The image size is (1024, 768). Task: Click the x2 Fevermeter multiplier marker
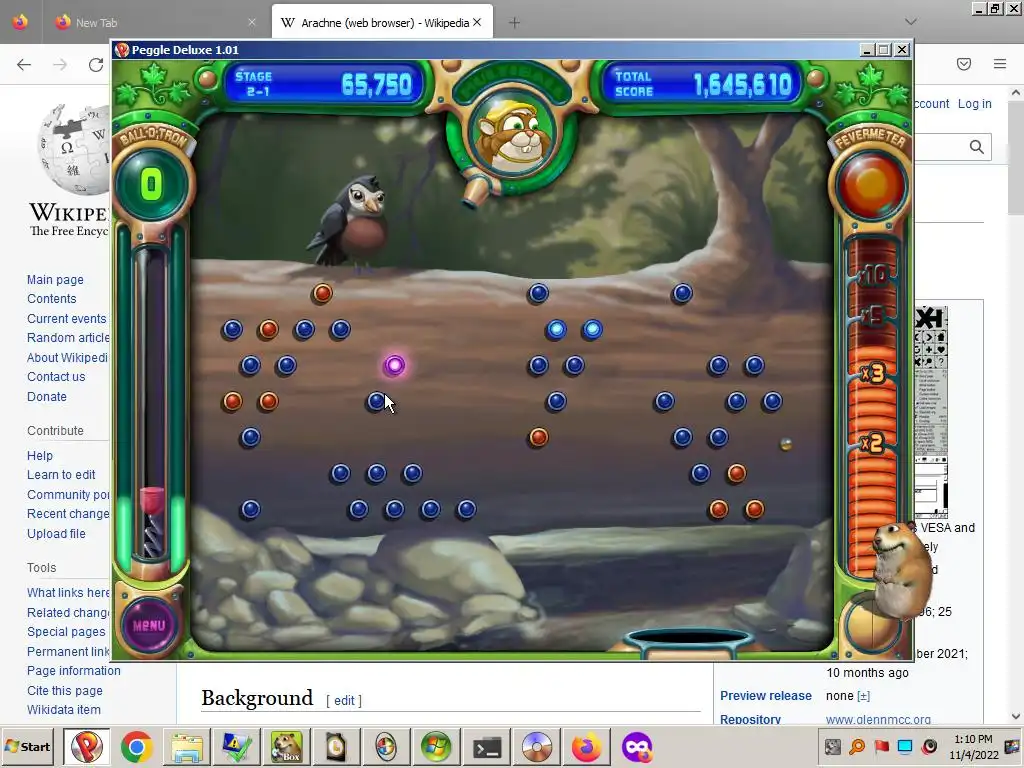click(872, 443)
